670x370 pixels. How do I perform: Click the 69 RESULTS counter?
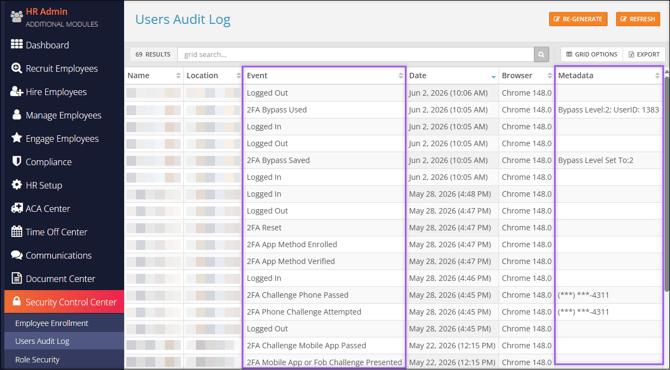pyautogui.click(x=153, y=54)
